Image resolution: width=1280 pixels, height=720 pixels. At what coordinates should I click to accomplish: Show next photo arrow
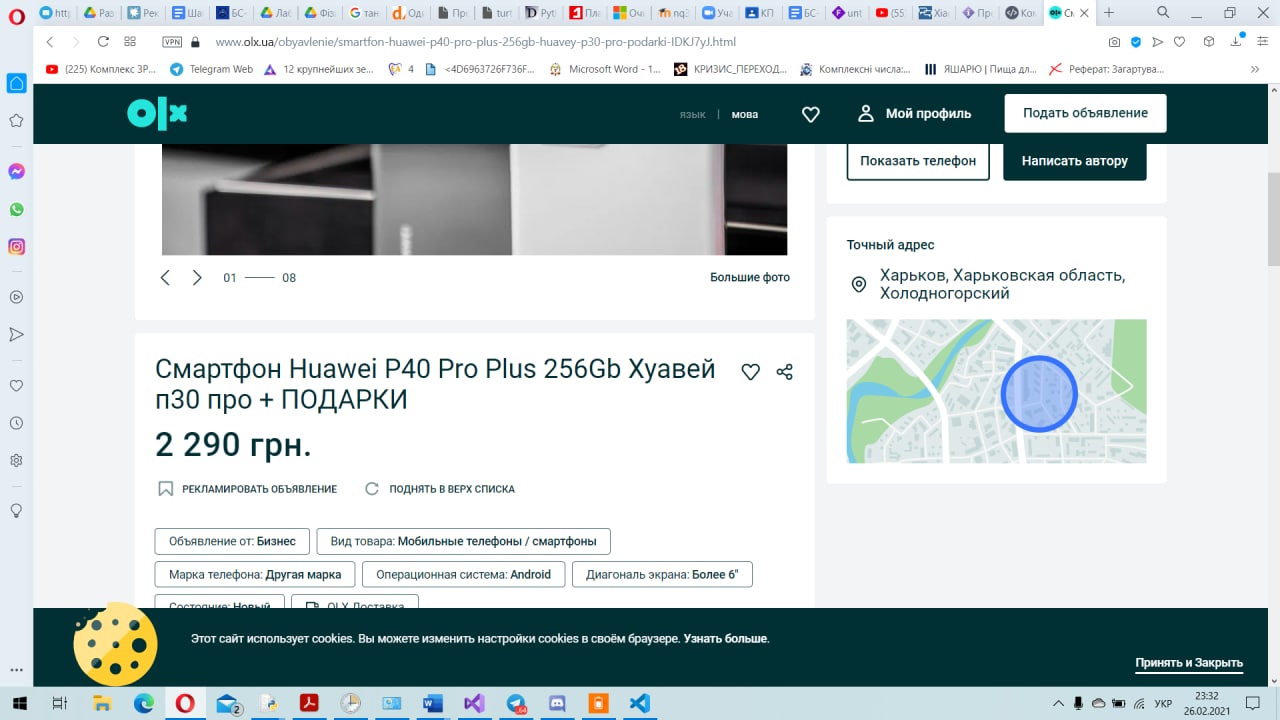tap(197, 277)
